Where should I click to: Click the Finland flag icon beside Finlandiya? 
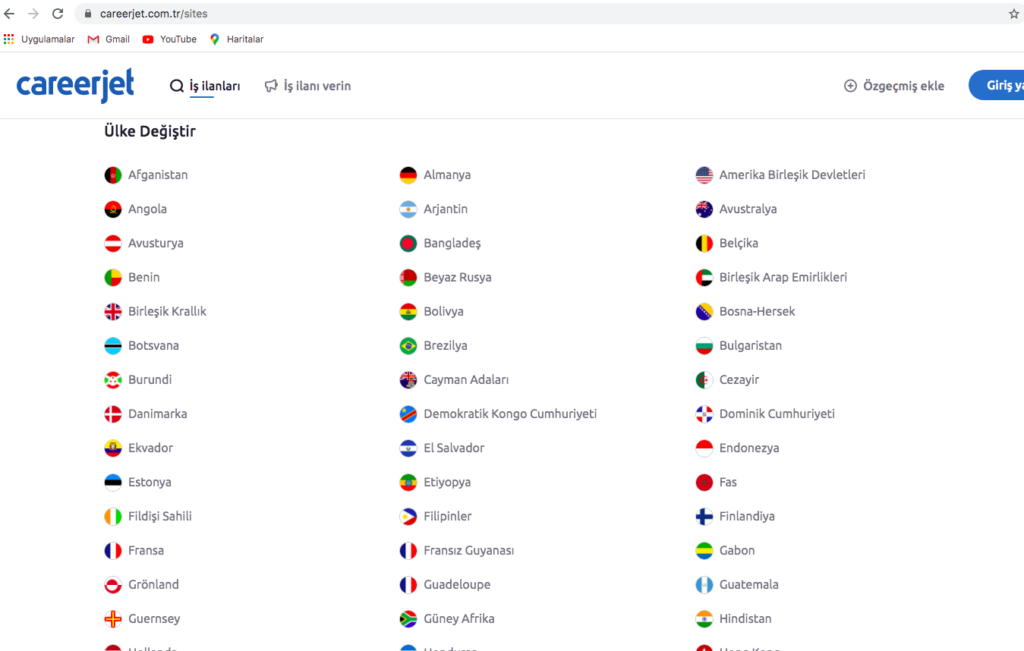click(704, 517)
